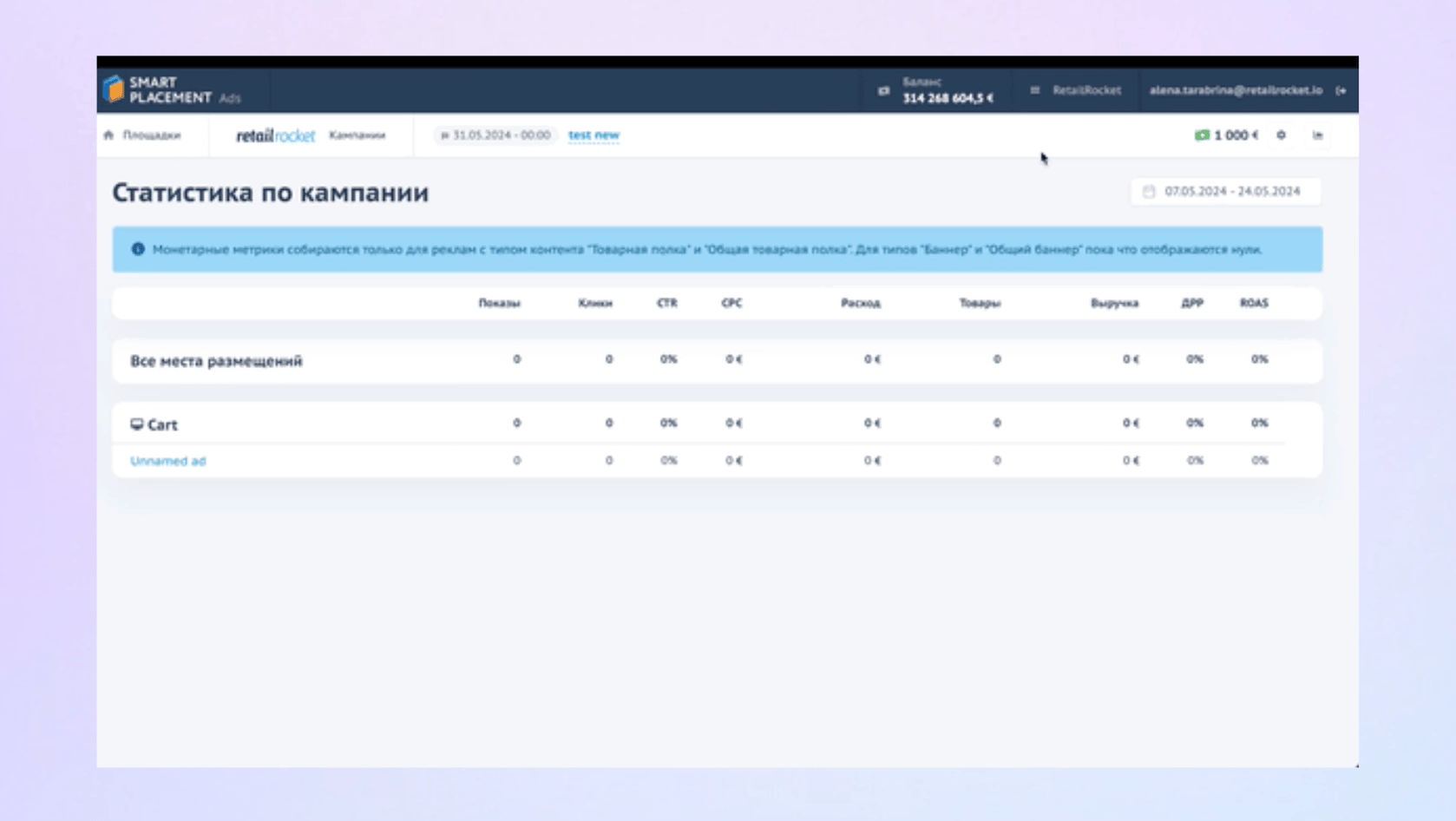Click the statistics chart icon button
Image resolution: width=1456 pixels, height=821 pixels.
[x=1317, y=135]
